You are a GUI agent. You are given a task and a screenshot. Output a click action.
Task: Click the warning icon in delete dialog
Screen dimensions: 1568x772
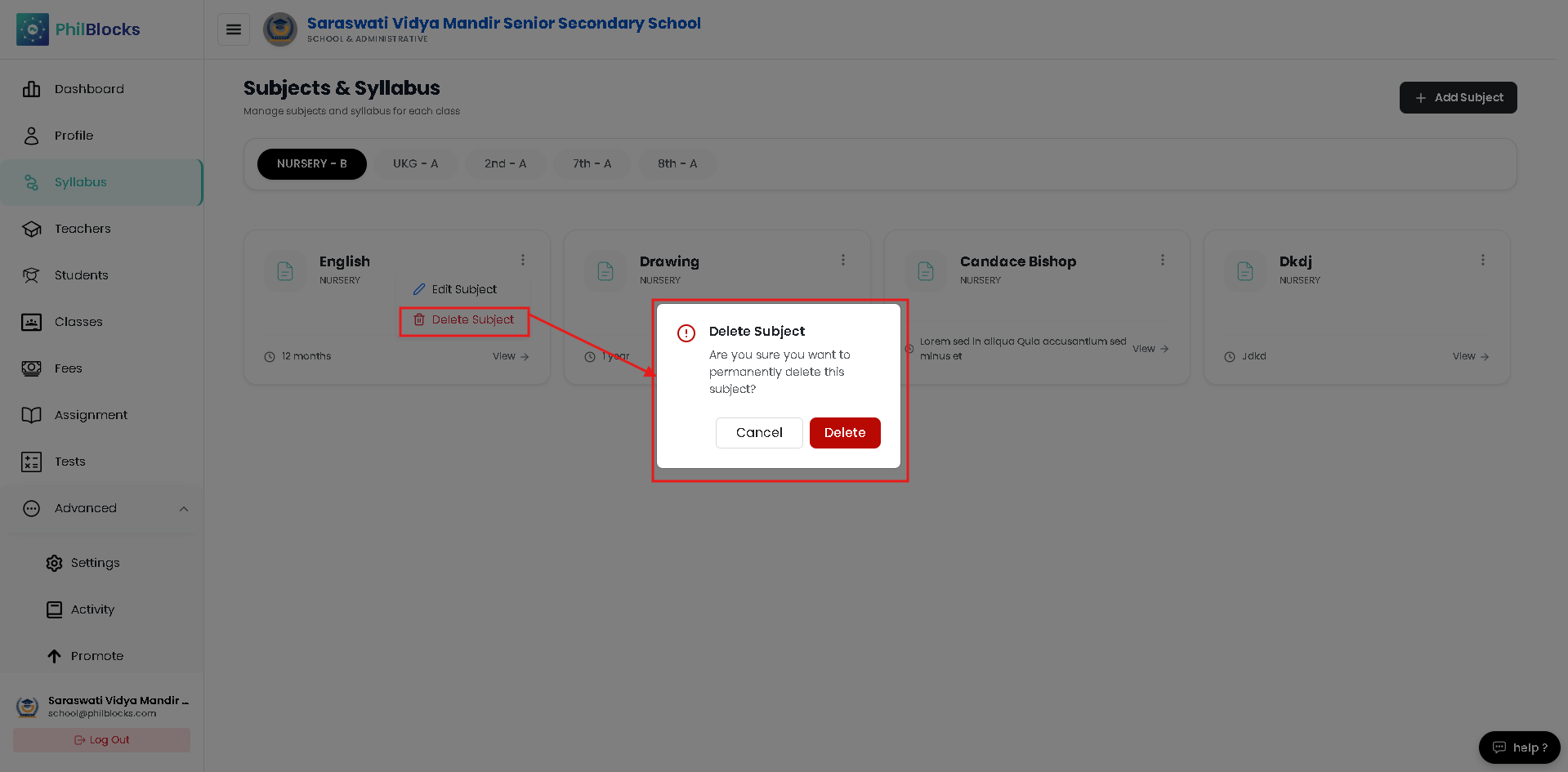pyautogui.click(x=686, y=333)
